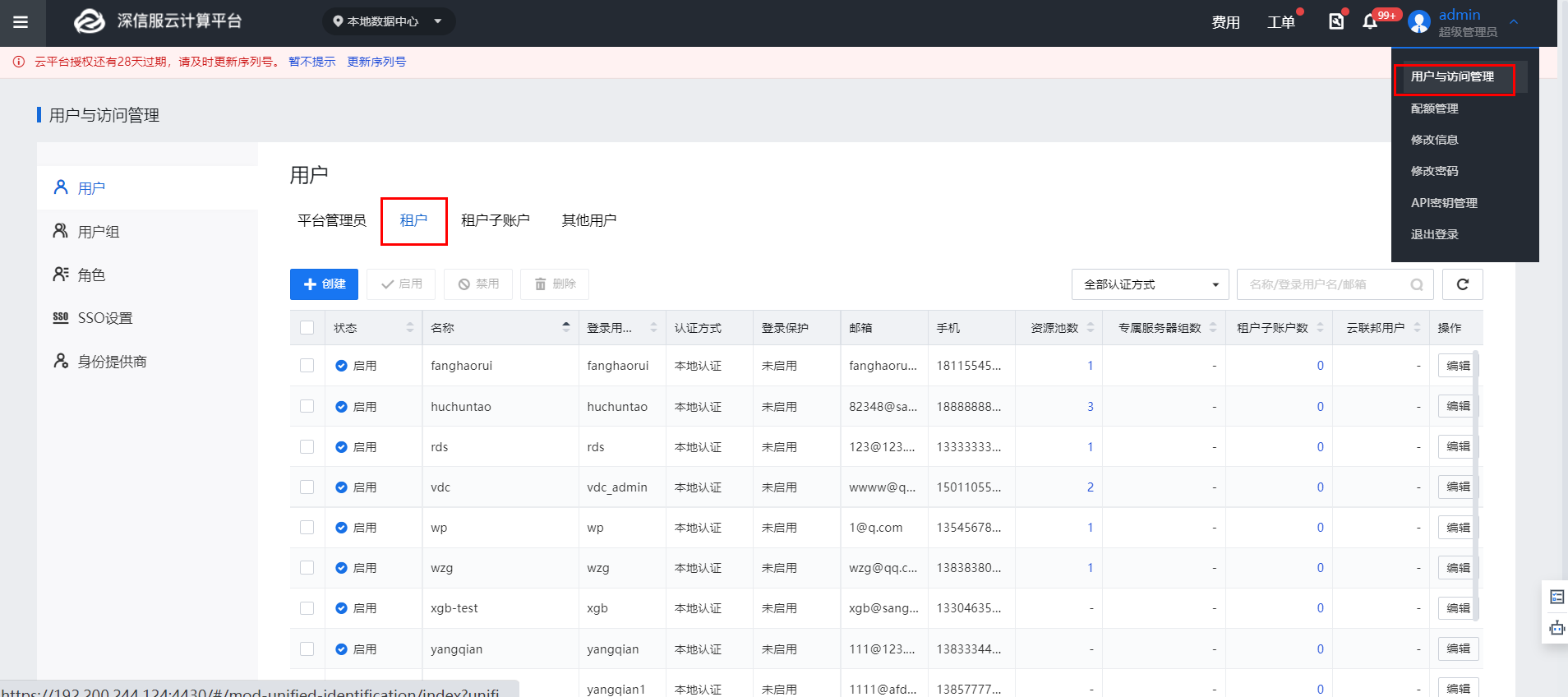Click the admin user avatar icon

point(1419,22)
